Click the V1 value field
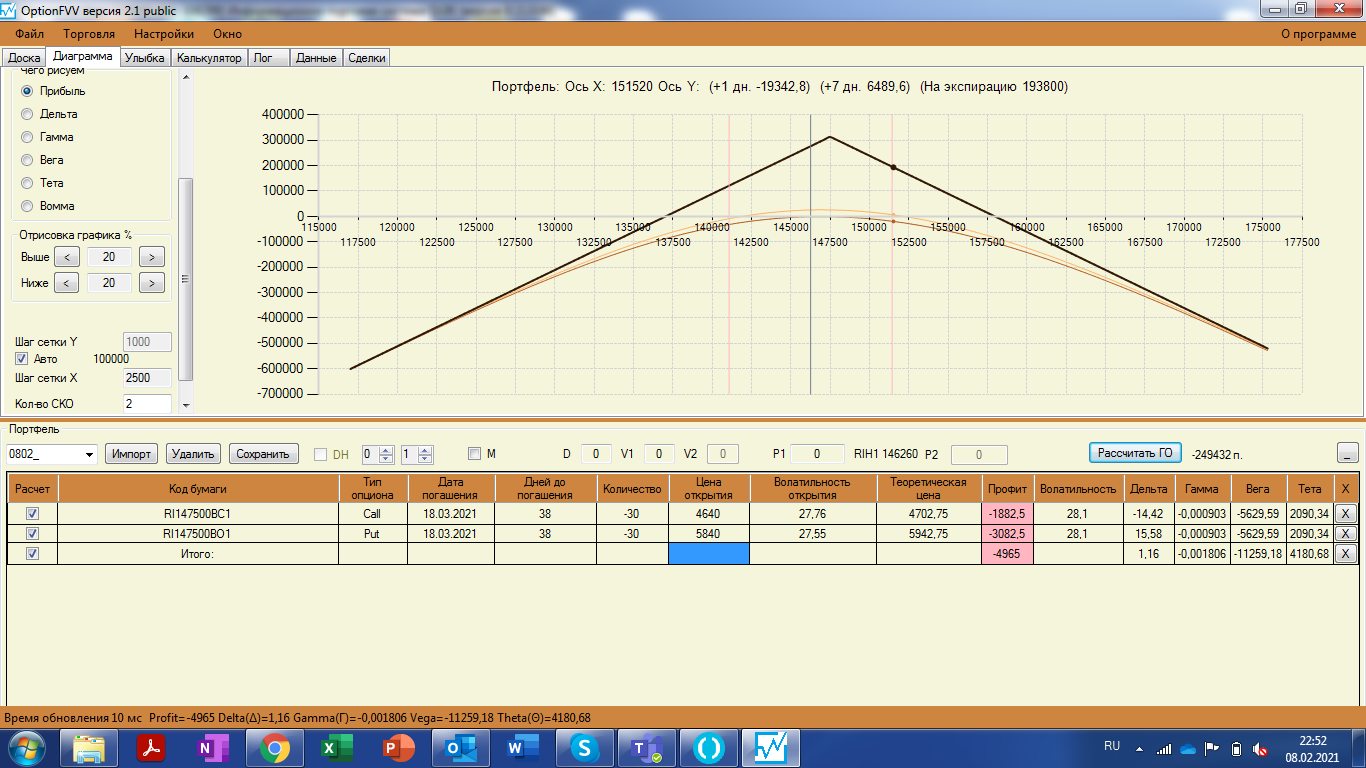The width and height of the screenshot is (1366, 768). [659, 454]
